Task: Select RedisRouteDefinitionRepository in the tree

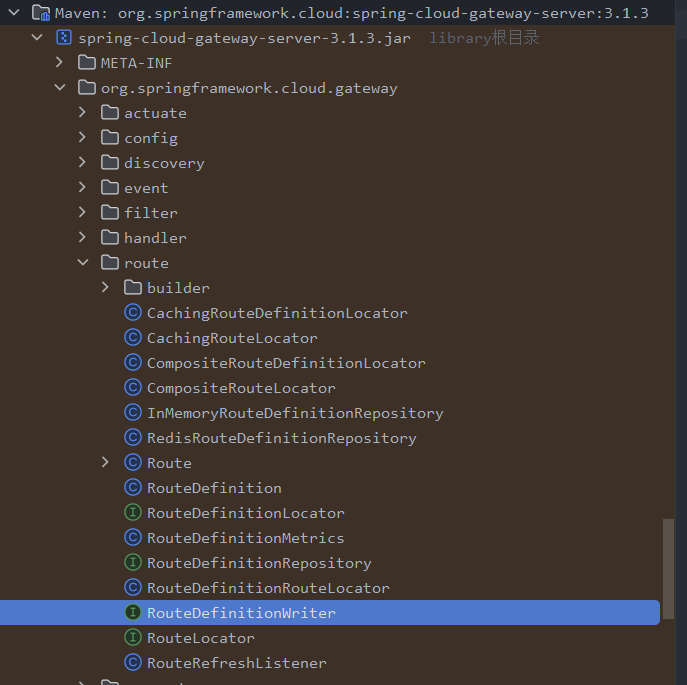Action: [281, 438]
